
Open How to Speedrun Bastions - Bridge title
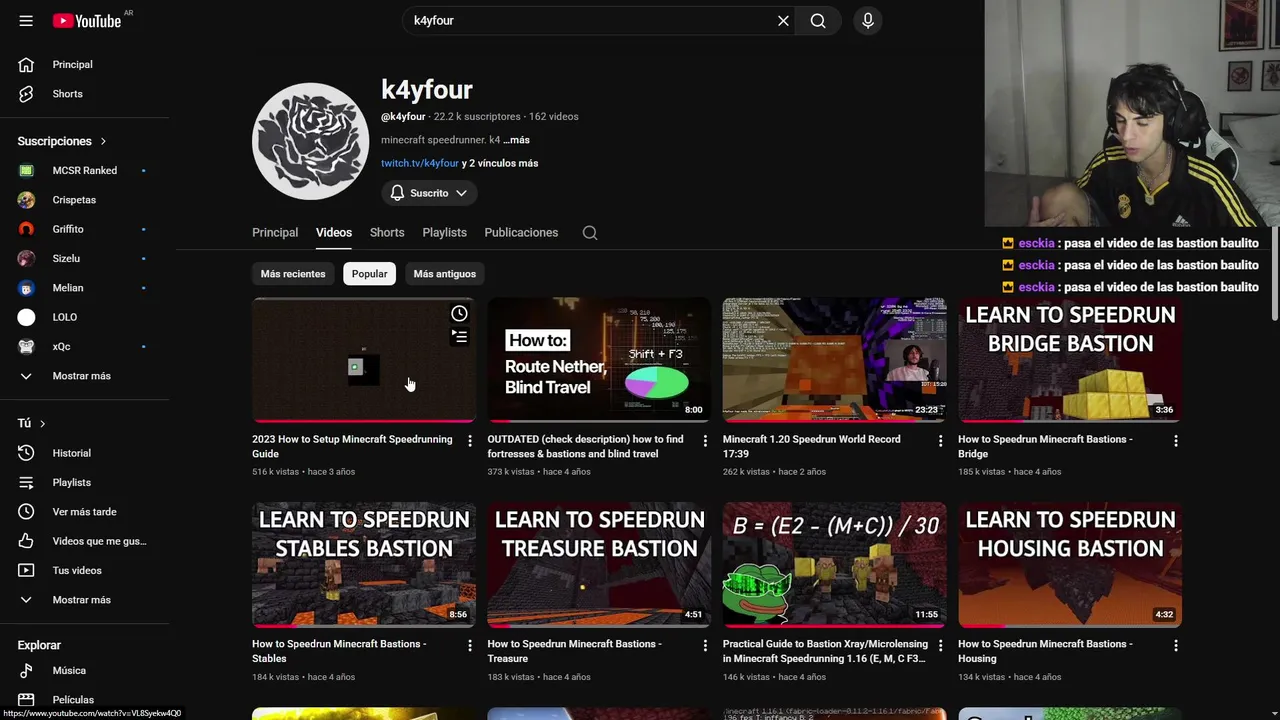click(1045, 446)
